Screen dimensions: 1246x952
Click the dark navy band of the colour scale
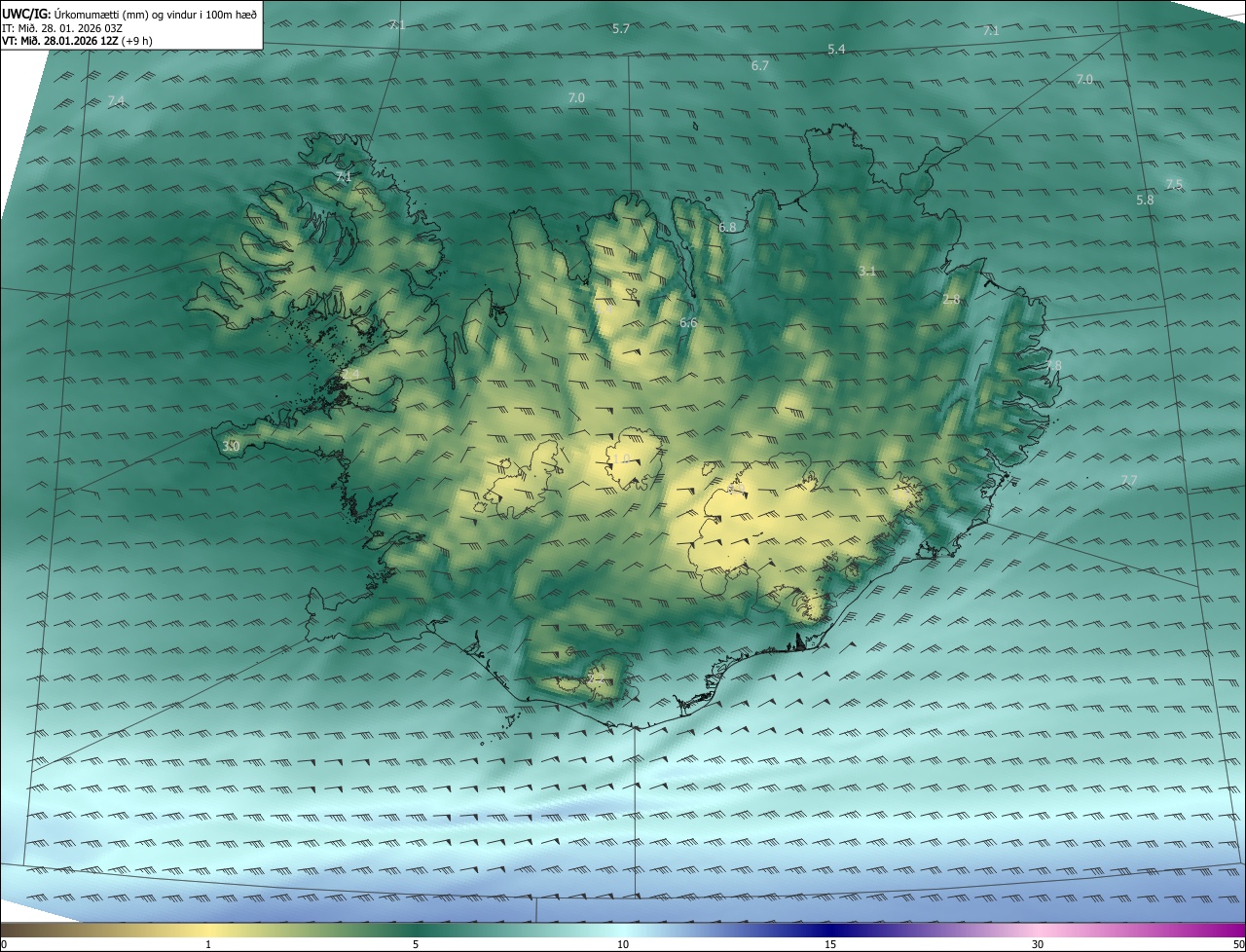[x=830, y=930]
